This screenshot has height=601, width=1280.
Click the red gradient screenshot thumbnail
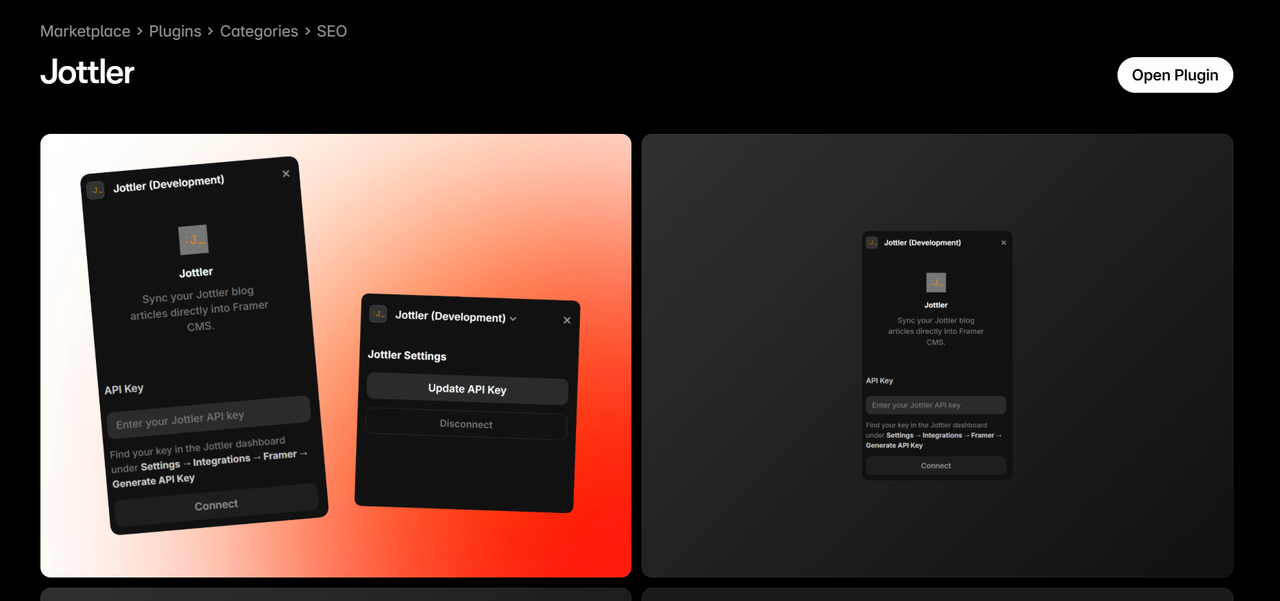335,355
